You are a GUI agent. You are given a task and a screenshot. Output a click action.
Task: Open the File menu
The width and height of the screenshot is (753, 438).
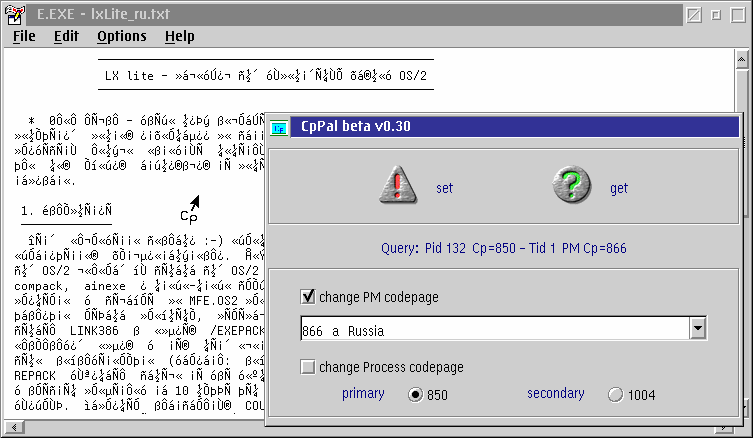point(24,36)
